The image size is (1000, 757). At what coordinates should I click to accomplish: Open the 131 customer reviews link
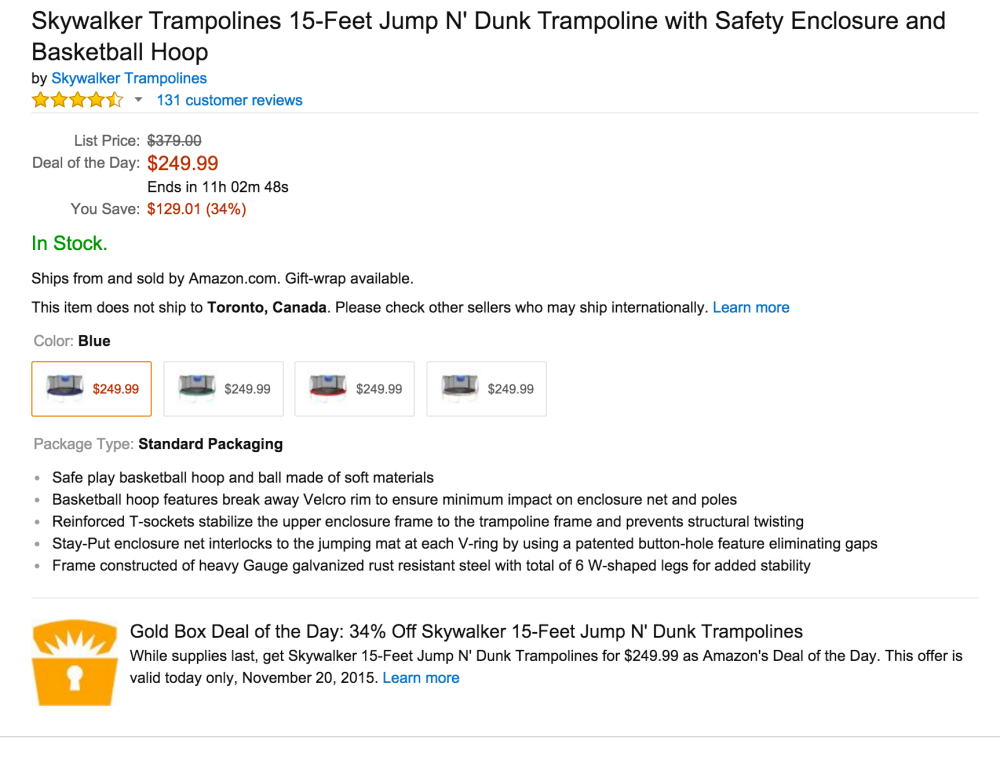click(229, 100)
